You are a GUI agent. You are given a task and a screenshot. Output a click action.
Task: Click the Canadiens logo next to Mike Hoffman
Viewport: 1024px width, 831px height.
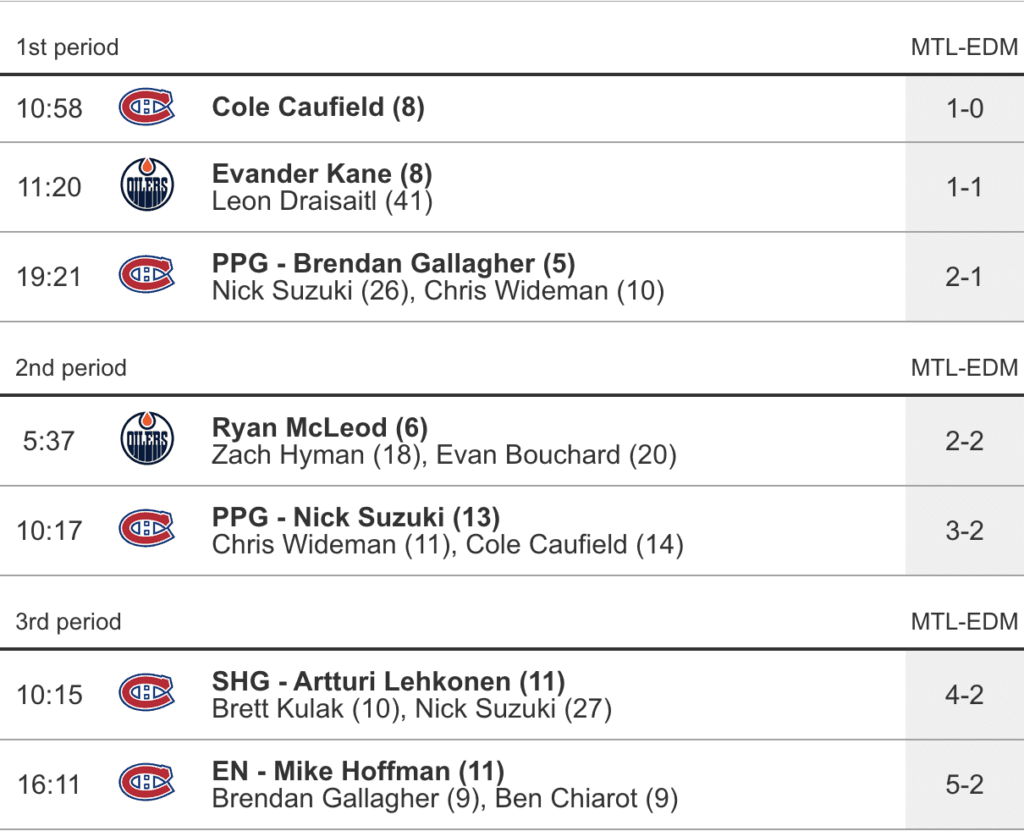(146, 784)
